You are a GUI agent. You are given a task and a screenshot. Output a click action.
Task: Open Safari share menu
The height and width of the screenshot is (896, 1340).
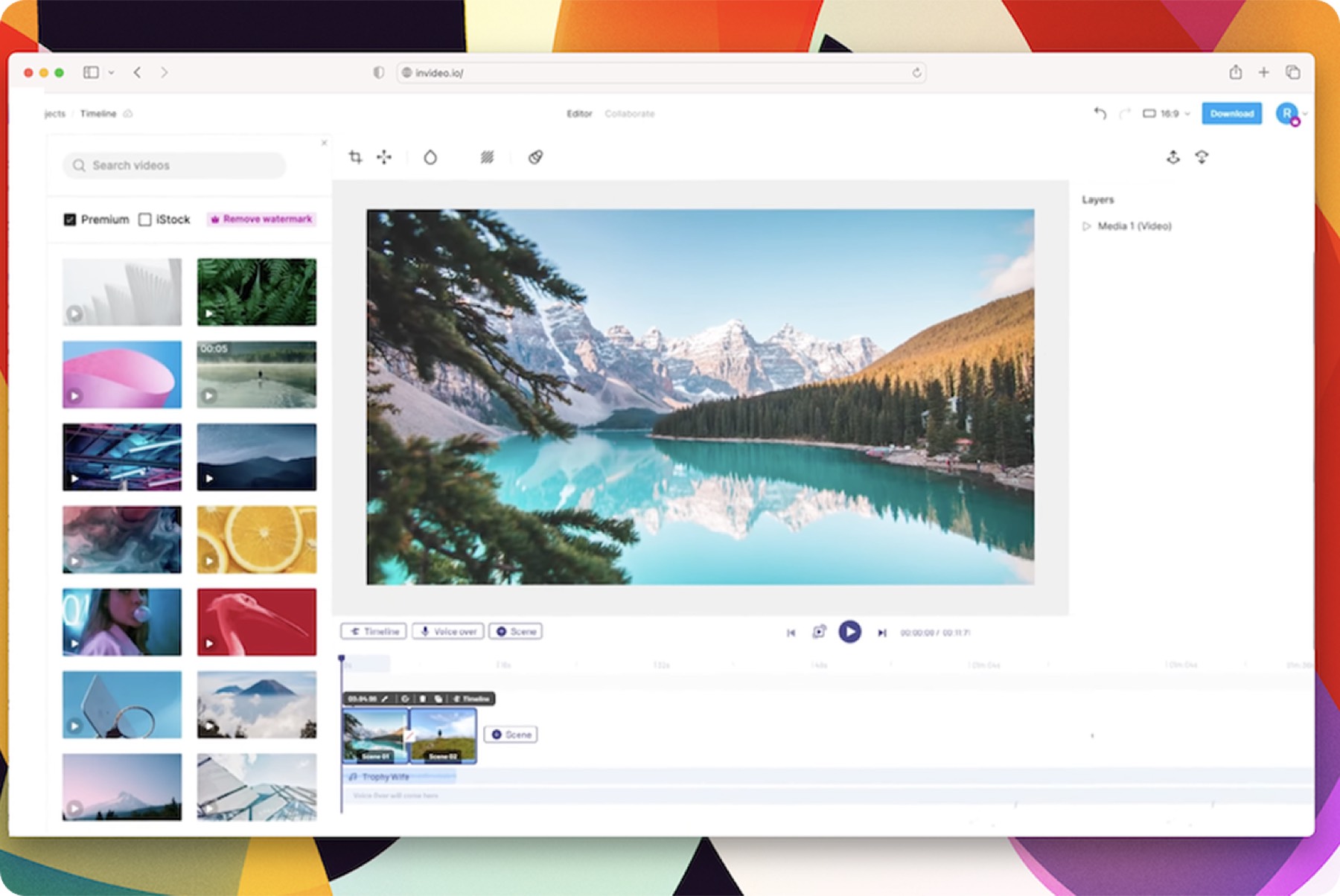(x=1235, y=71)
